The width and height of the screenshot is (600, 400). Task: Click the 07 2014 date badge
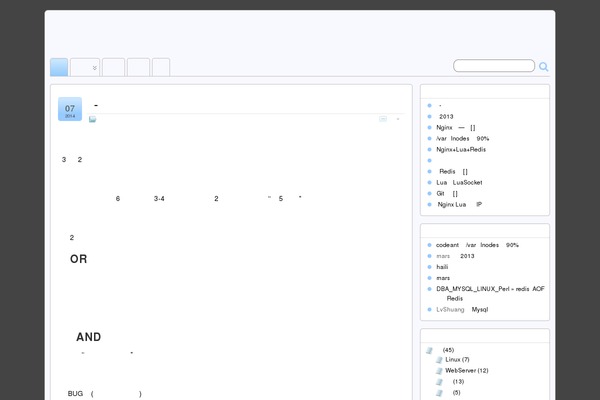tap(70, 109)
